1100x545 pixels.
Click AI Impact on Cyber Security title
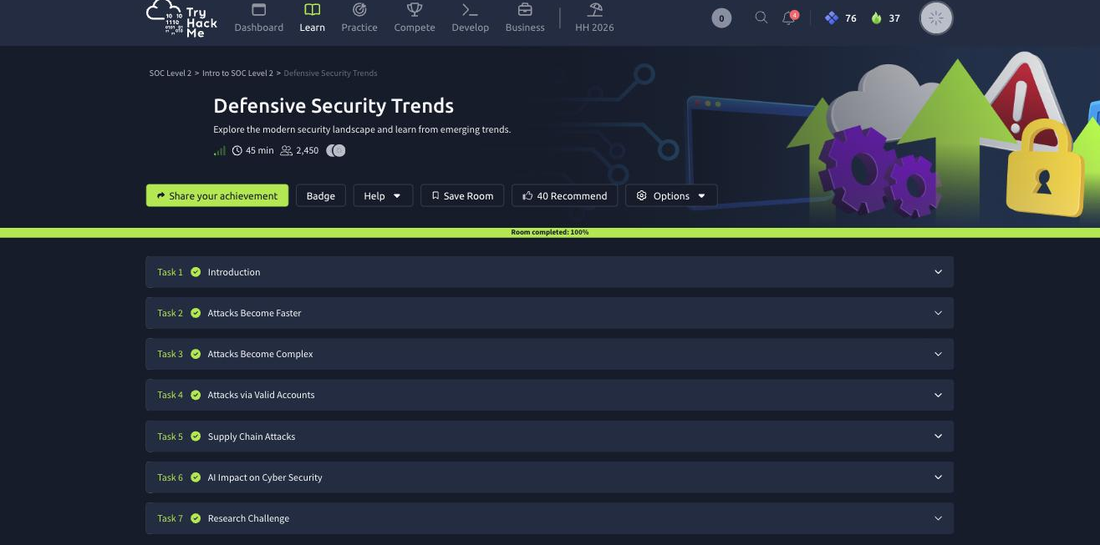[265, 477]
